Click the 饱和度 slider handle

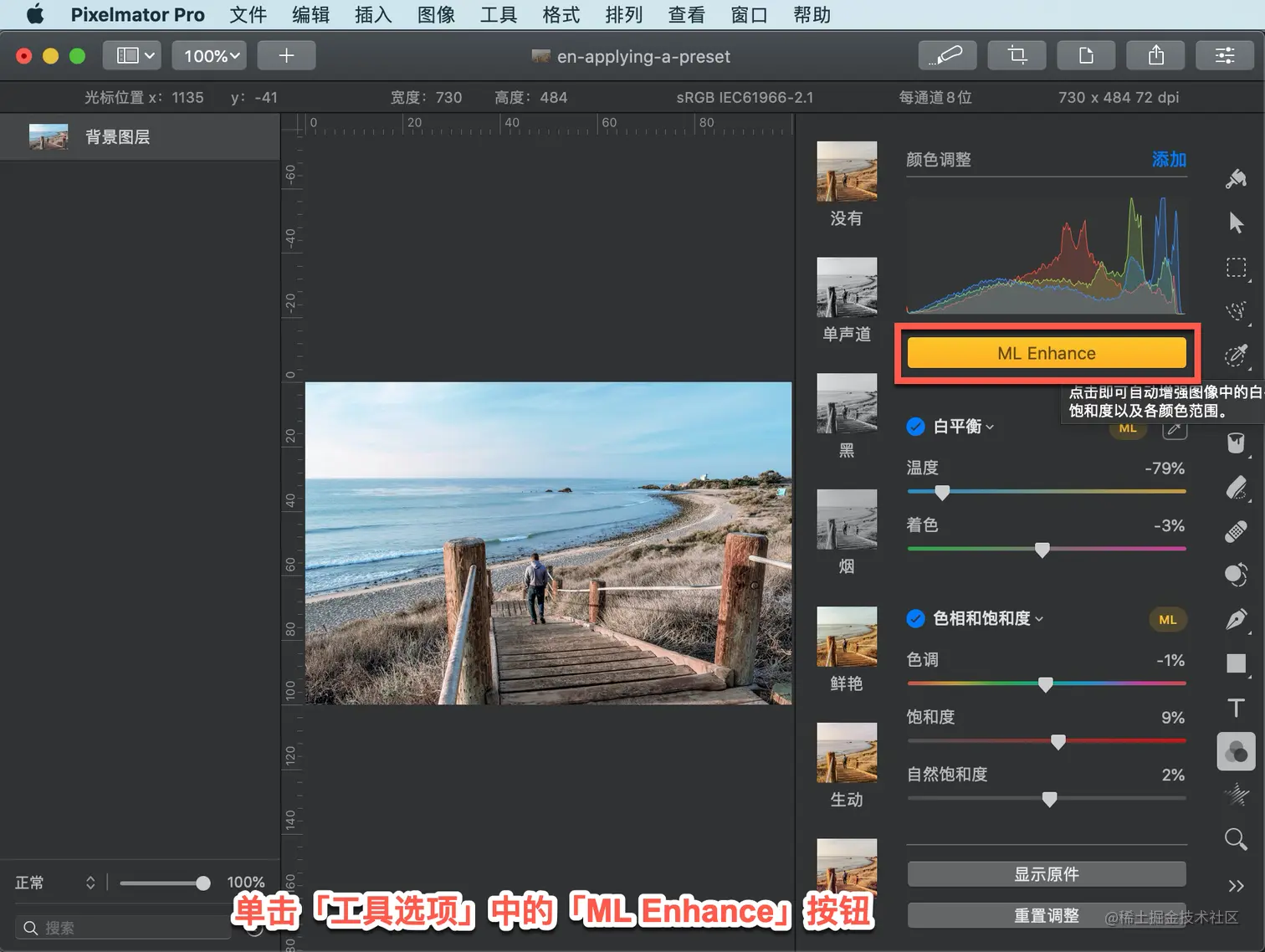(x=1058, y=741)
